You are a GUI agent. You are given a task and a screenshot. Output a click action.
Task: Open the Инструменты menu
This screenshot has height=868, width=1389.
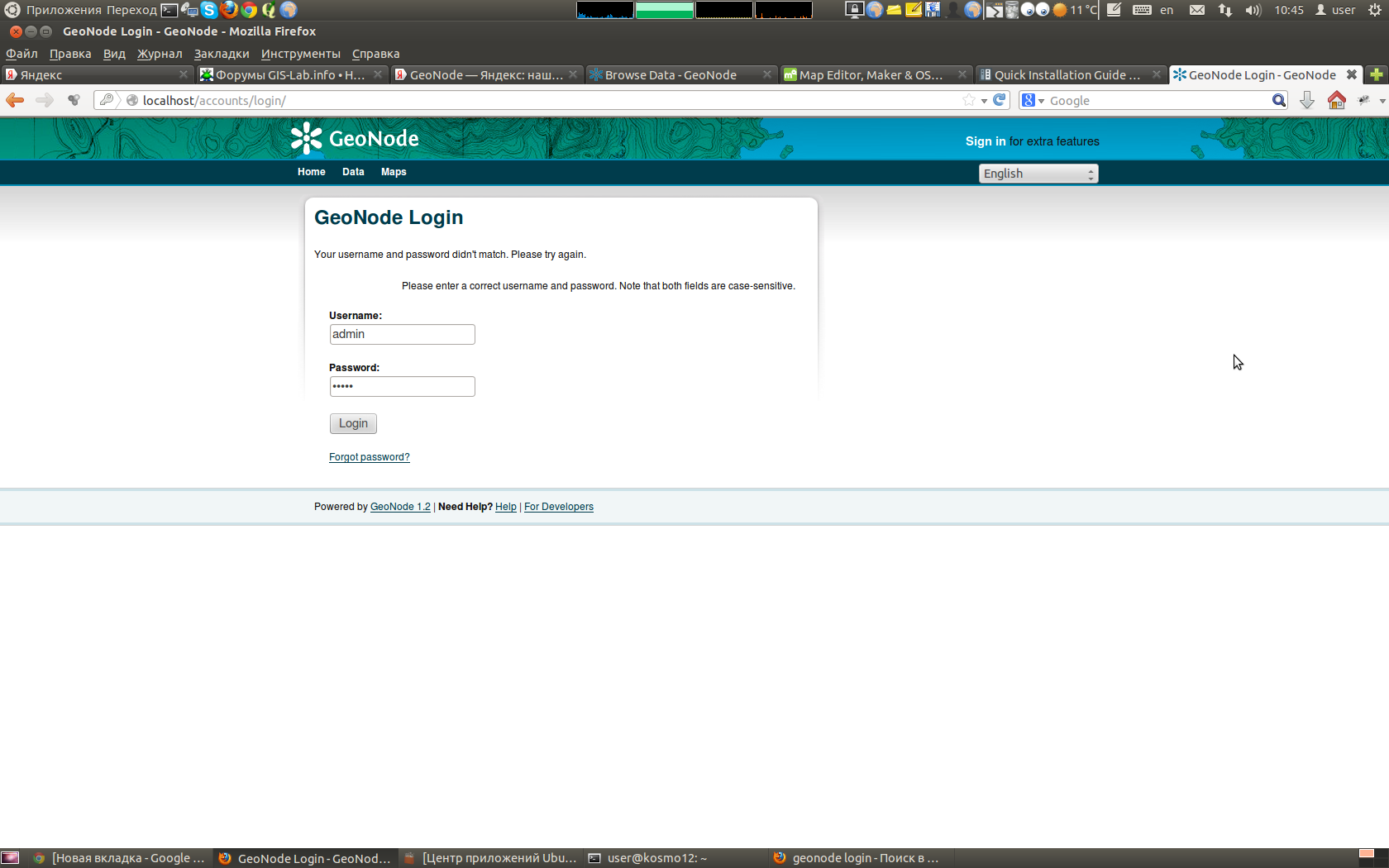301,54
